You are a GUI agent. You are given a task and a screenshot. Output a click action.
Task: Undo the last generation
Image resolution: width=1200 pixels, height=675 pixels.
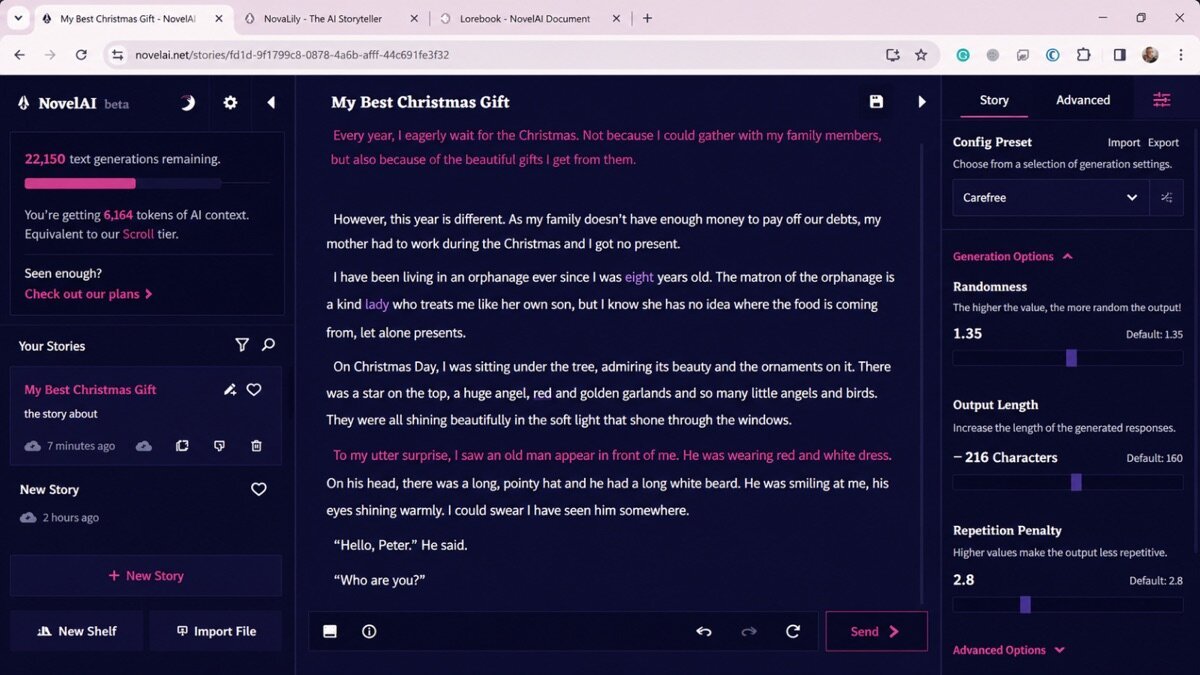(x=704, y=631)
